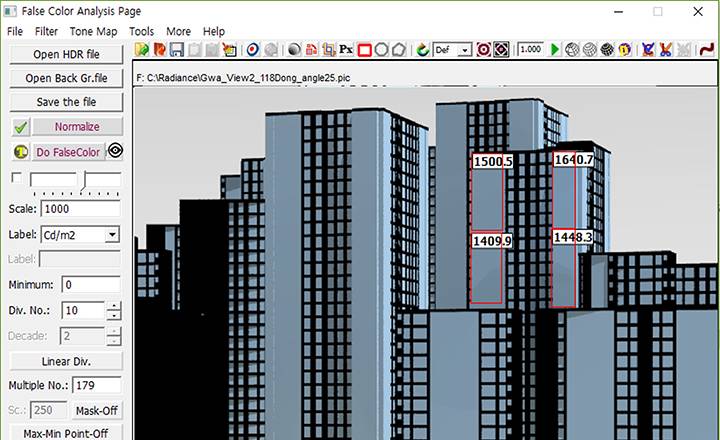
Task: Toggle the eye icon beside Do FalseColor
Action: pyautogui.click(x=116, y=152)
